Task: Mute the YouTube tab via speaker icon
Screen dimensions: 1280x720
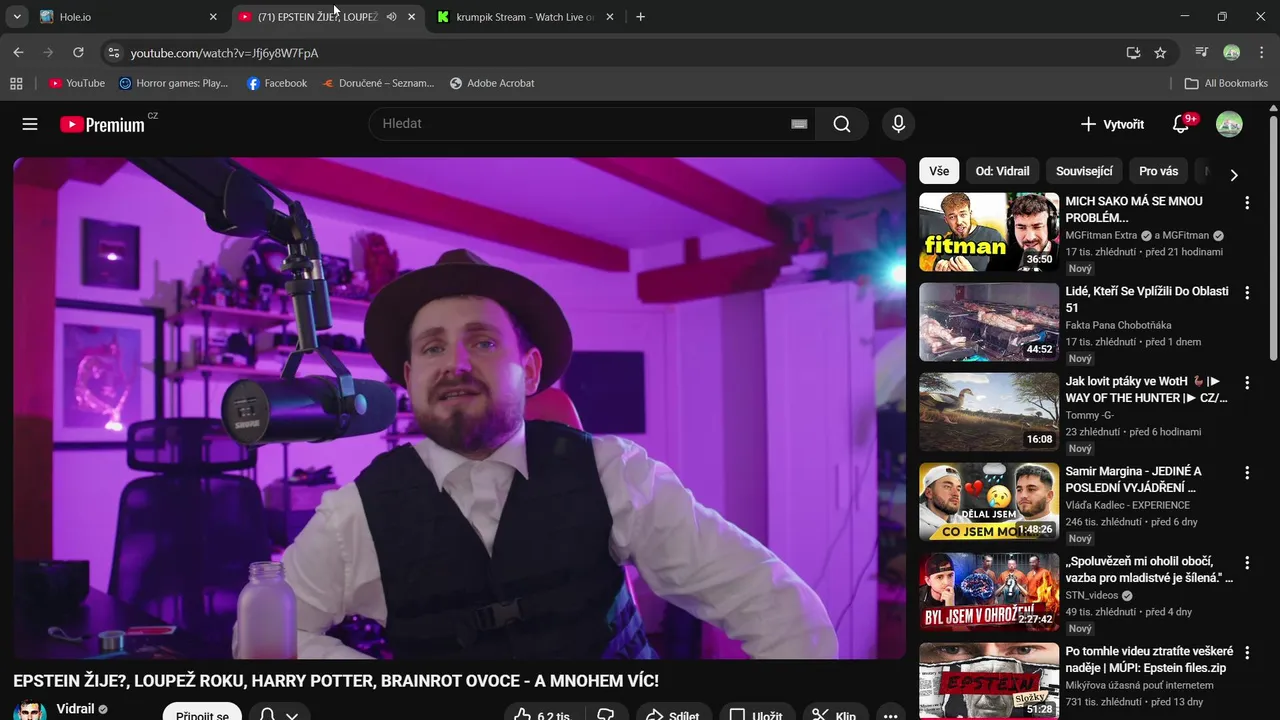Action: pos(391,17)
